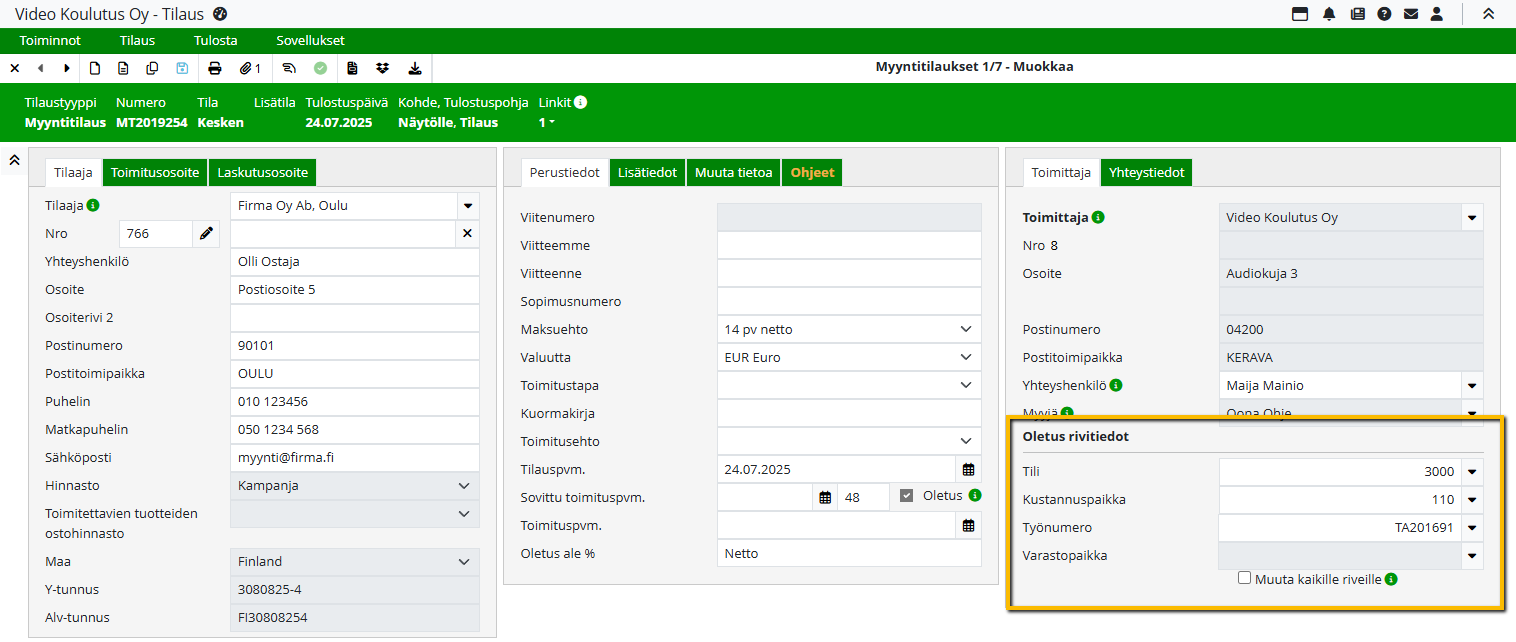Switch to the Yhteystiedot tab

1146,172
